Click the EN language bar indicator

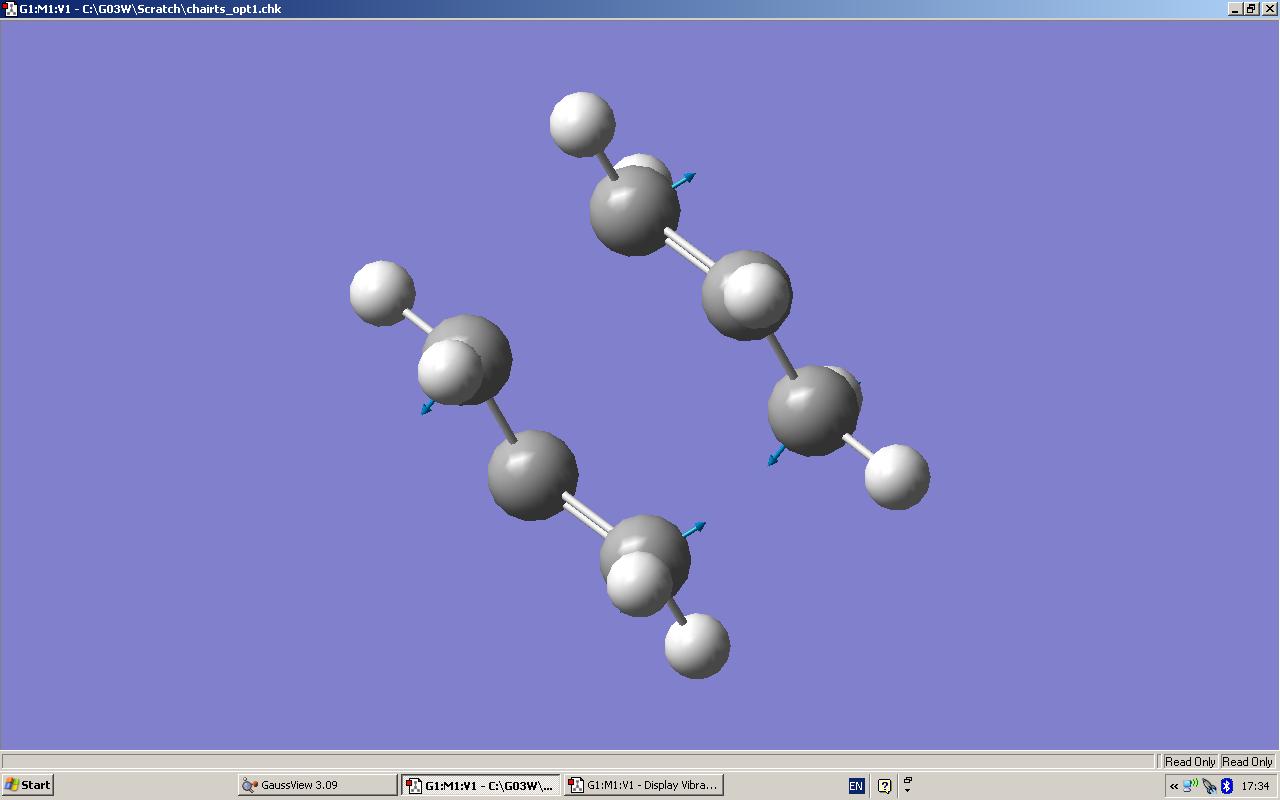856,786
